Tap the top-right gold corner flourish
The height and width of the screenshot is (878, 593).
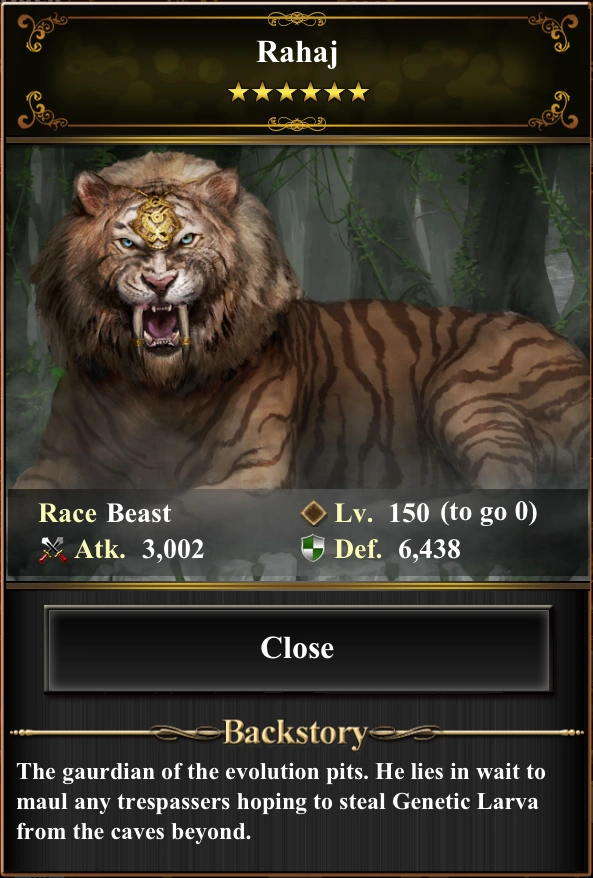pos(553,31)
